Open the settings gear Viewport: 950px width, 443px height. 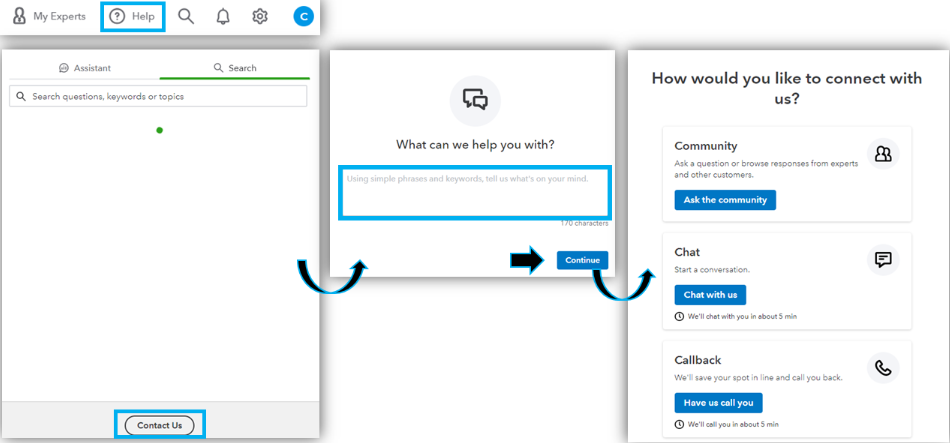point(260,16)
